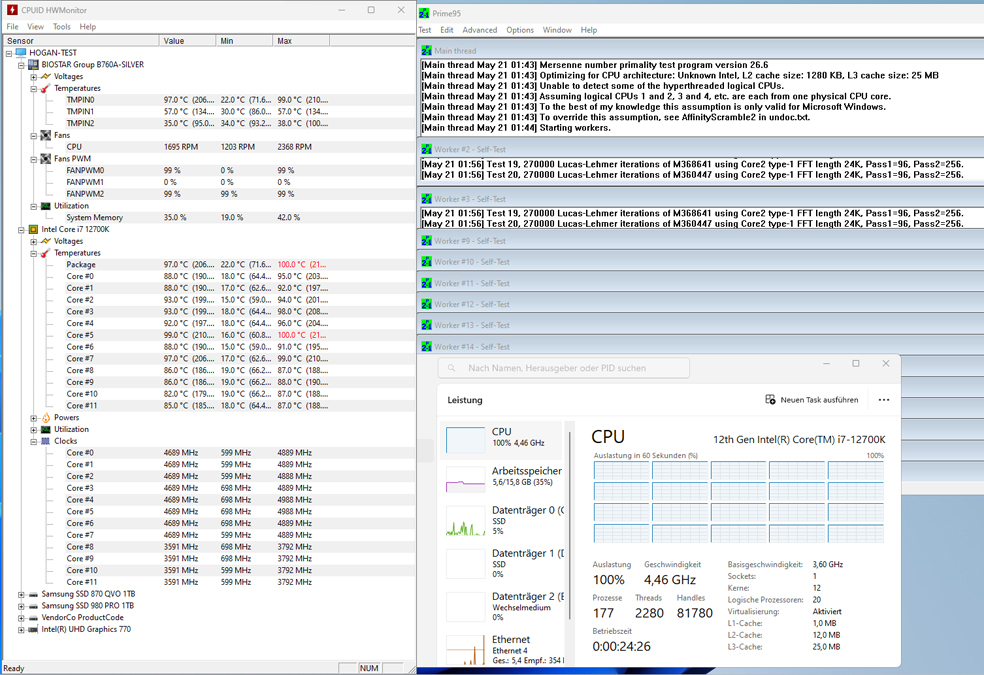Click Neuen Task ausführen button
Viewport: 984px width, 675px height.
click(x=812, y=400)
